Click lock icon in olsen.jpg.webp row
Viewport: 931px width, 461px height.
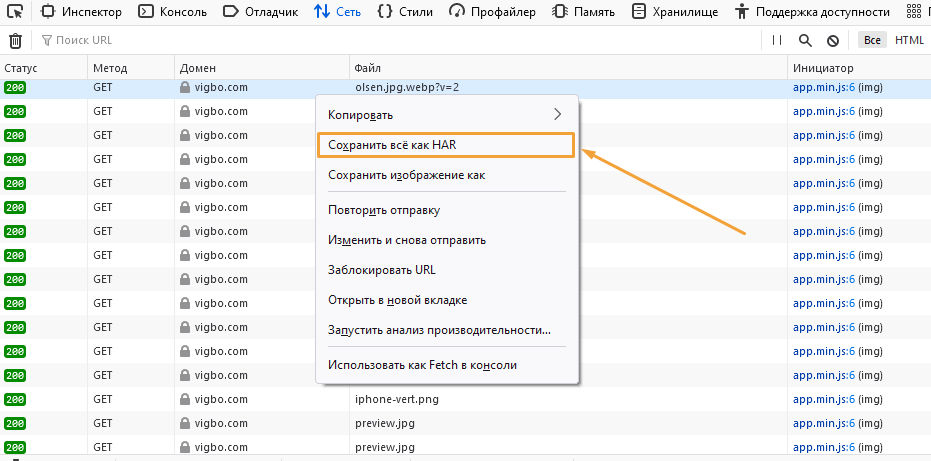pyautogui.click(x=185, y=87)
